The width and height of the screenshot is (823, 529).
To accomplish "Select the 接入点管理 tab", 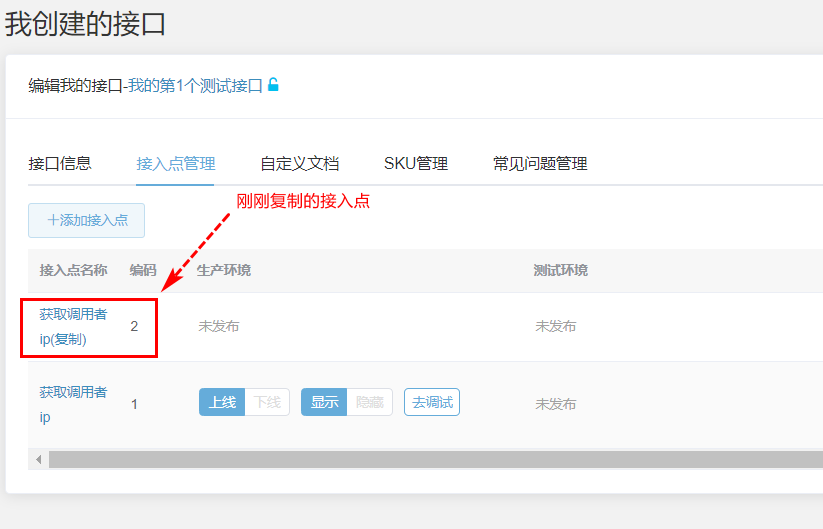I will coord(176,164).
